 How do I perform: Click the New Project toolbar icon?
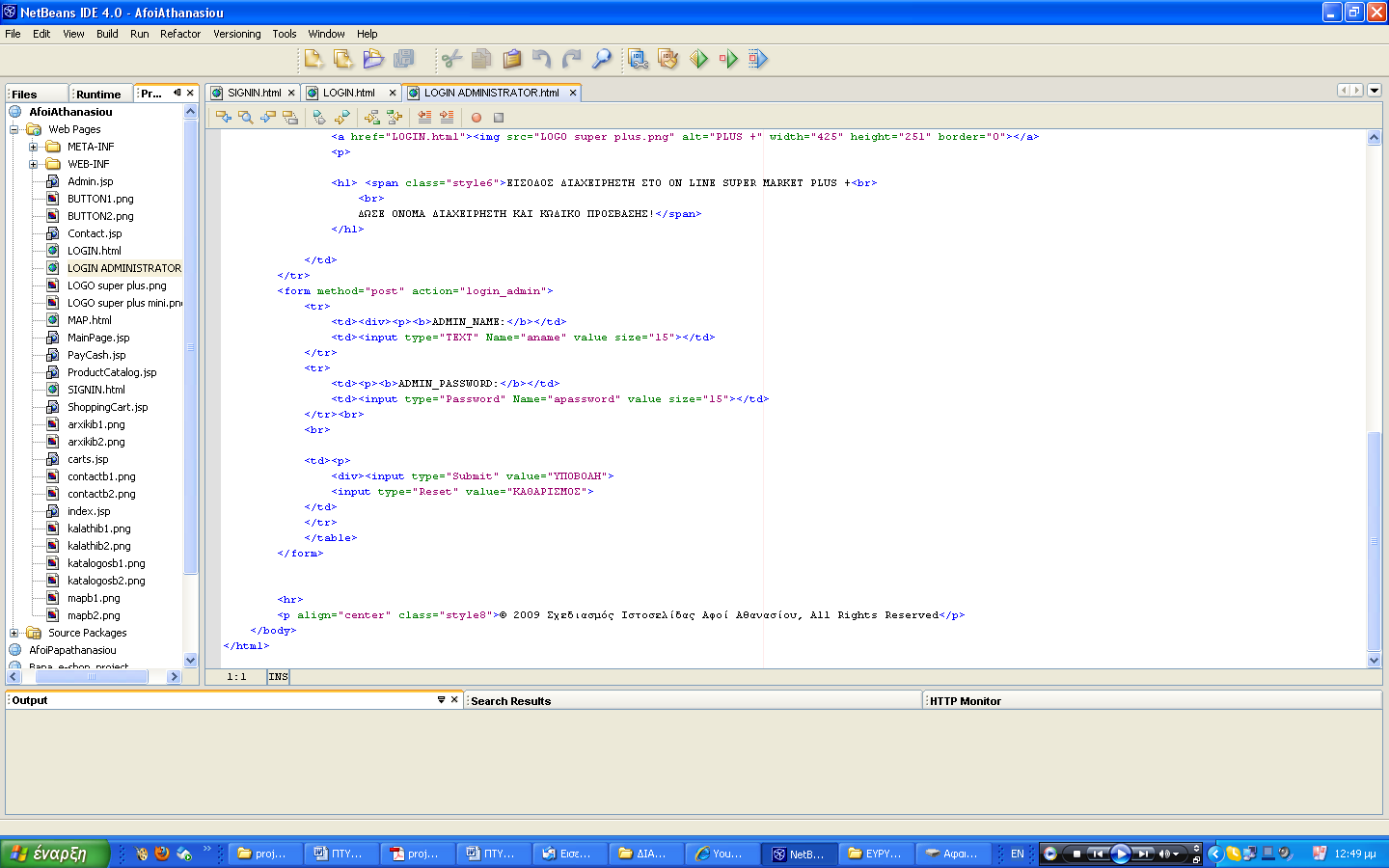tap(343, 59)
